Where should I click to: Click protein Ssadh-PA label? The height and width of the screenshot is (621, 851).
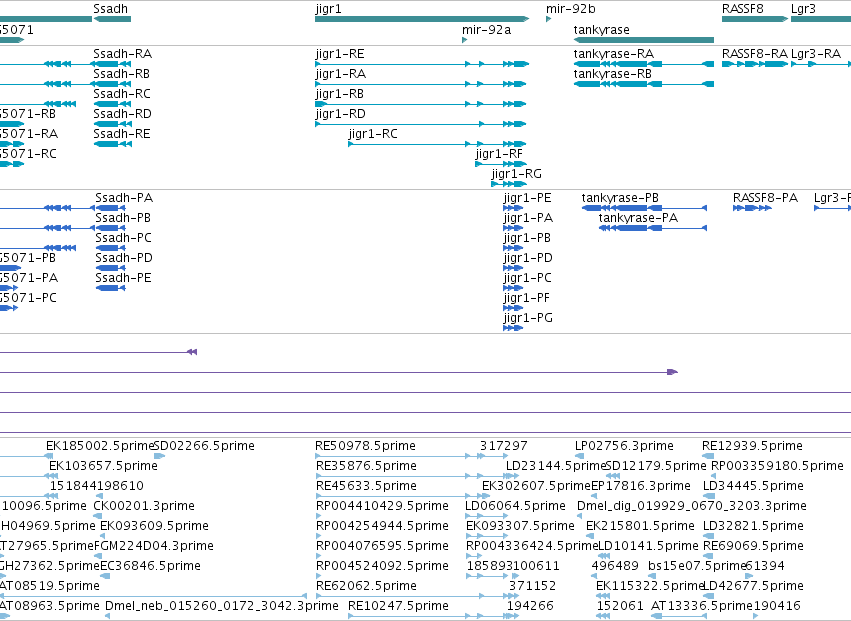[x=124, y=198]
